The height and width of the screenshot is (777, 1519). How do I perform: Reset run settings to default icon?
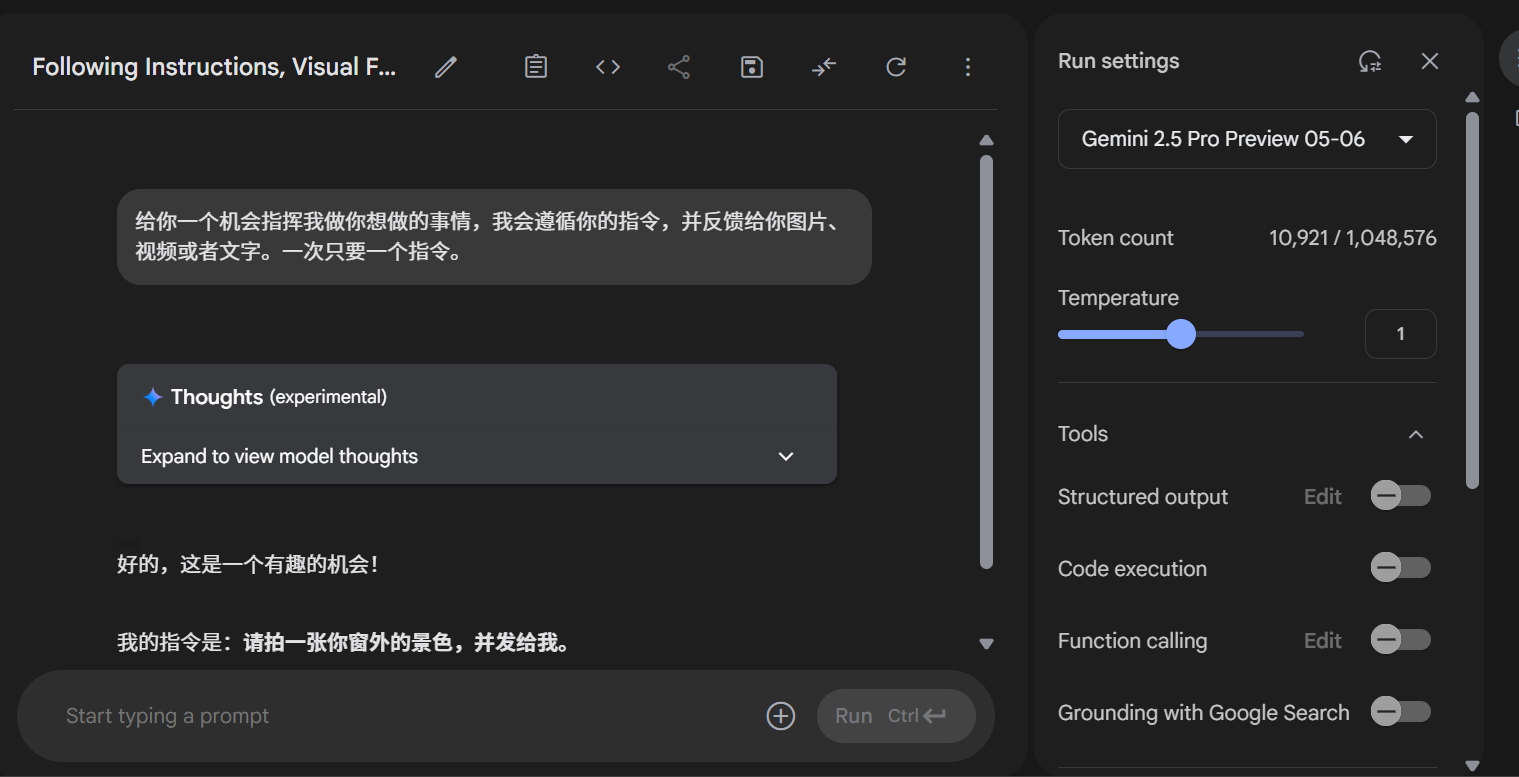tap(1370, 61)
